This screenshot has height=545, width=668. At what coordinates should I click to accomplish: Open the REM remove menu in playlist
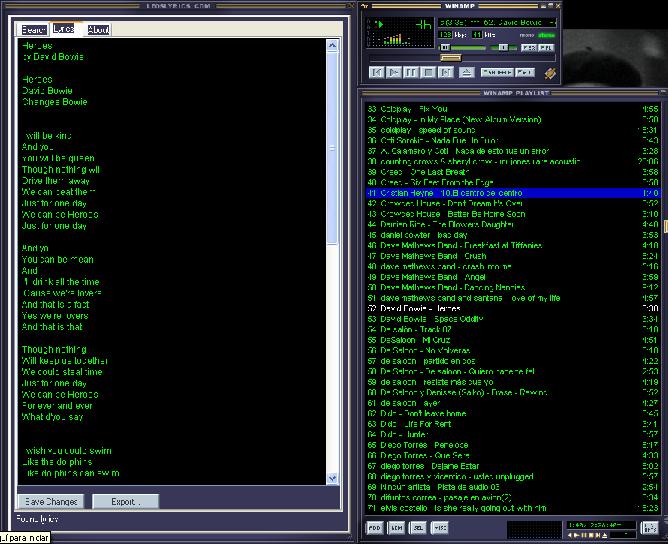pyautogui.click(x=396, y=528)
